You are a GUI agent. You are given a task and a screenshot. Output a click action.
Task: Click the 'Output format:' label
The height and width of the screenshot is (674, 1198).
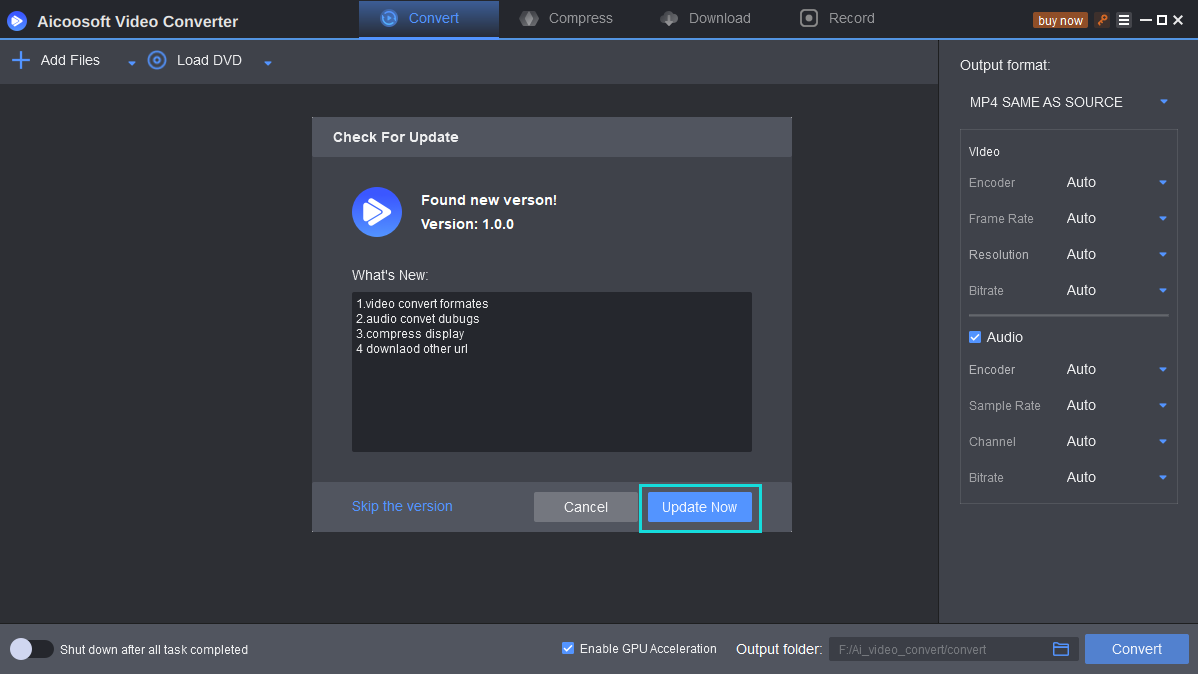point(1005,65)
